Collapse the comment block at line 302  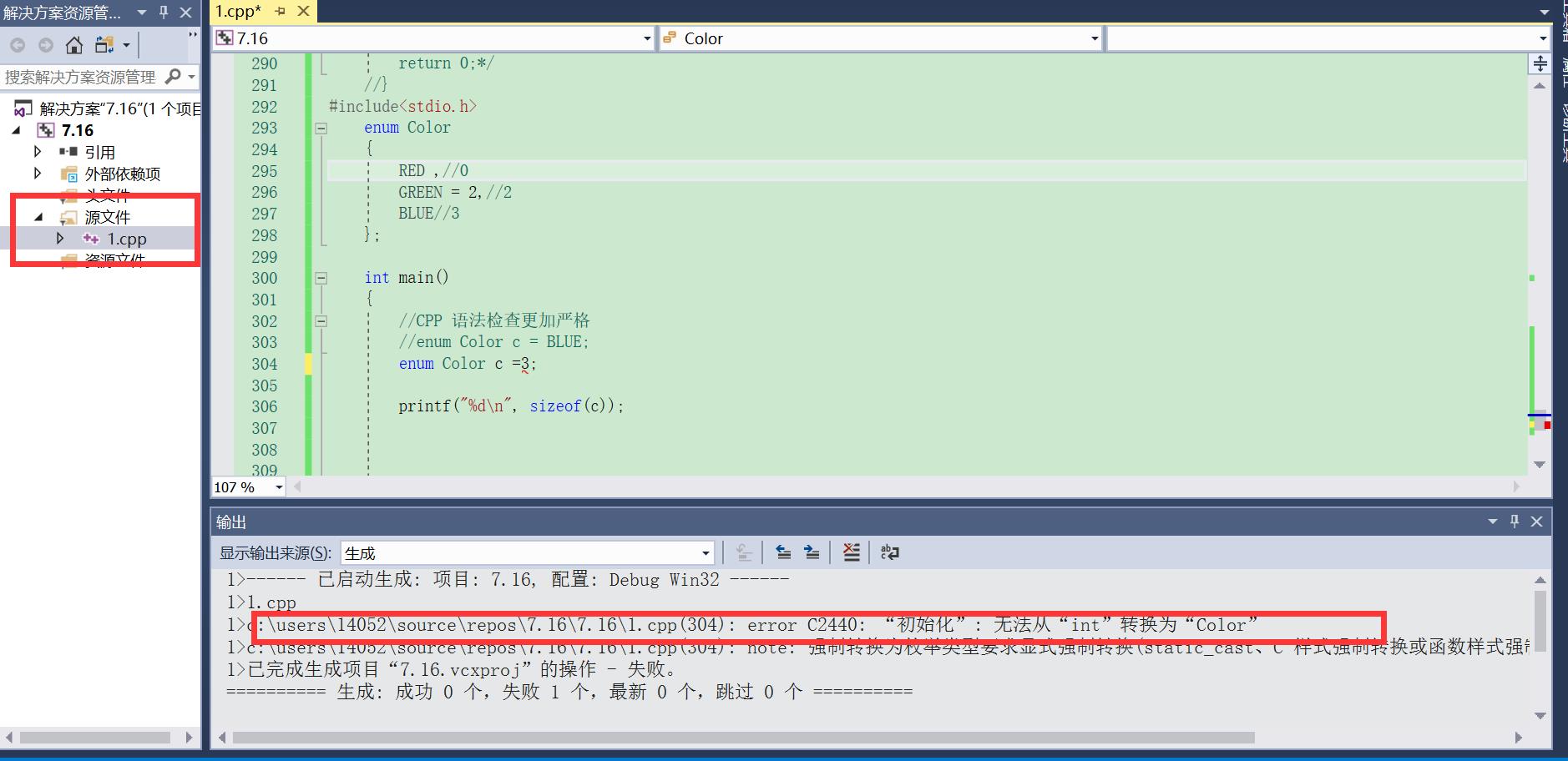point(321,321)
